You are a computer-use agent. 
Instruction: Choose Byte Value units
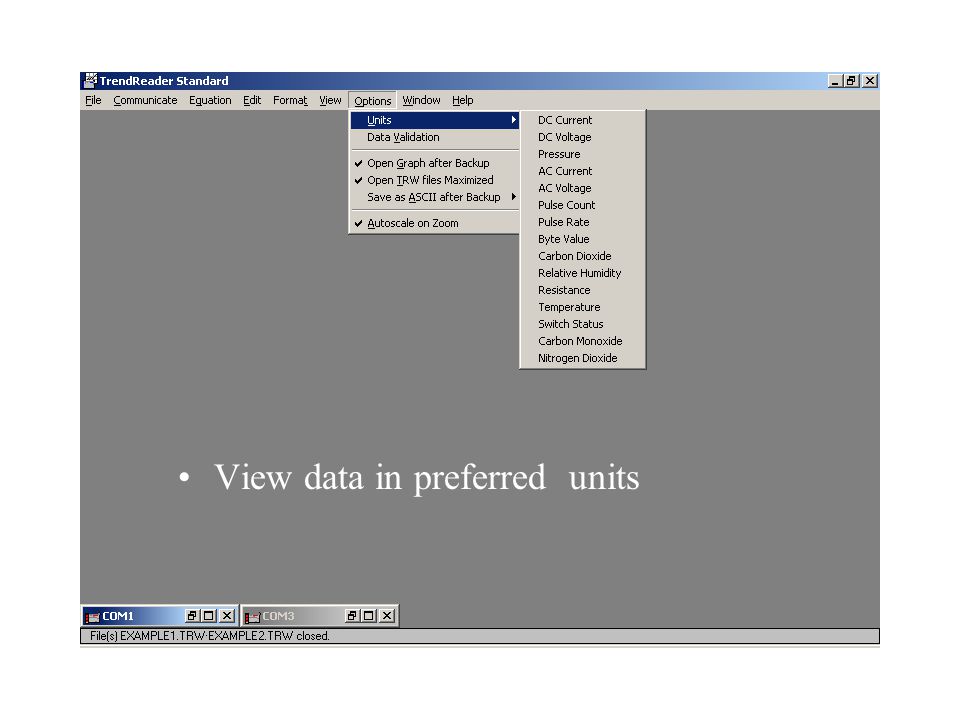[582, 239]
